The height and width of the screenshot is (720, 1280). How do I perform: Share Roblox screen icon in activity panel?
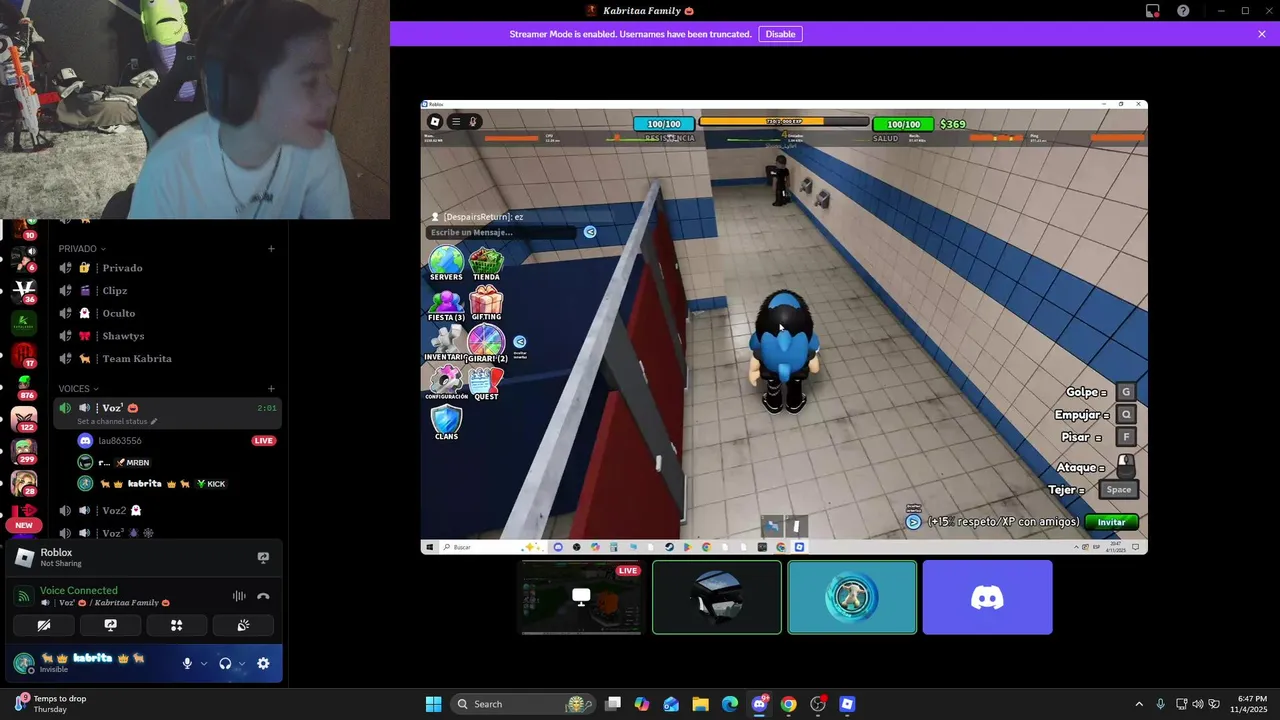tap(263, 558)
